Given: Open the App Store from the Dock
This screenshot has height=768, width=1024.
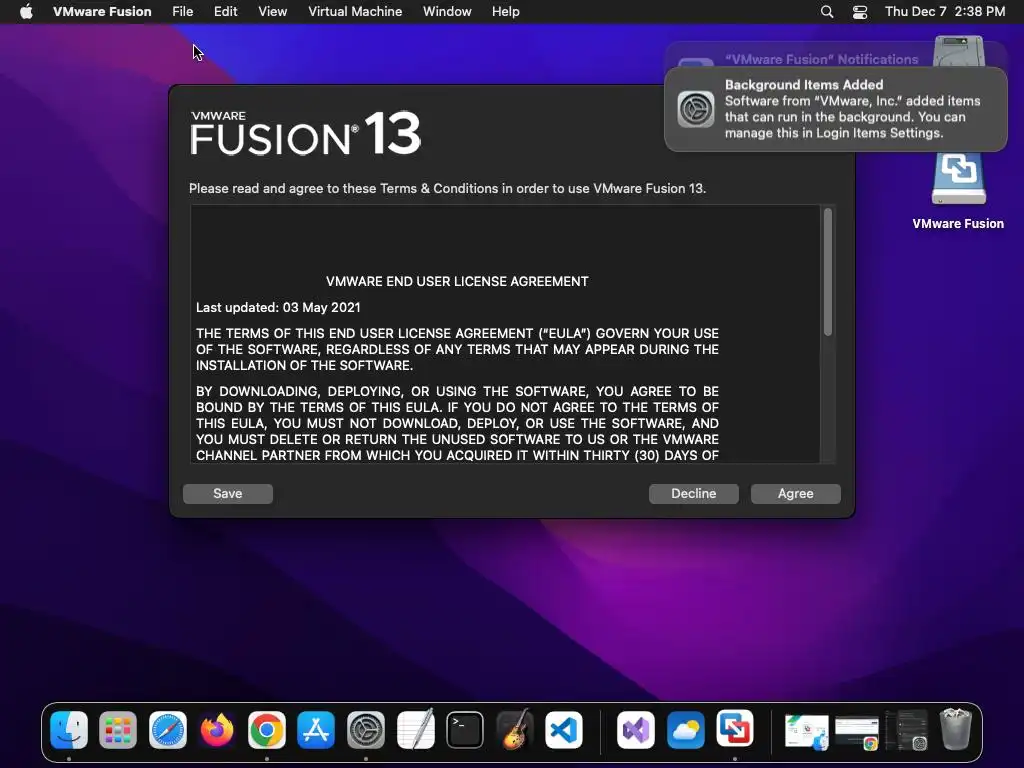Looking at the screenshot, I should (x=316, y=729).
